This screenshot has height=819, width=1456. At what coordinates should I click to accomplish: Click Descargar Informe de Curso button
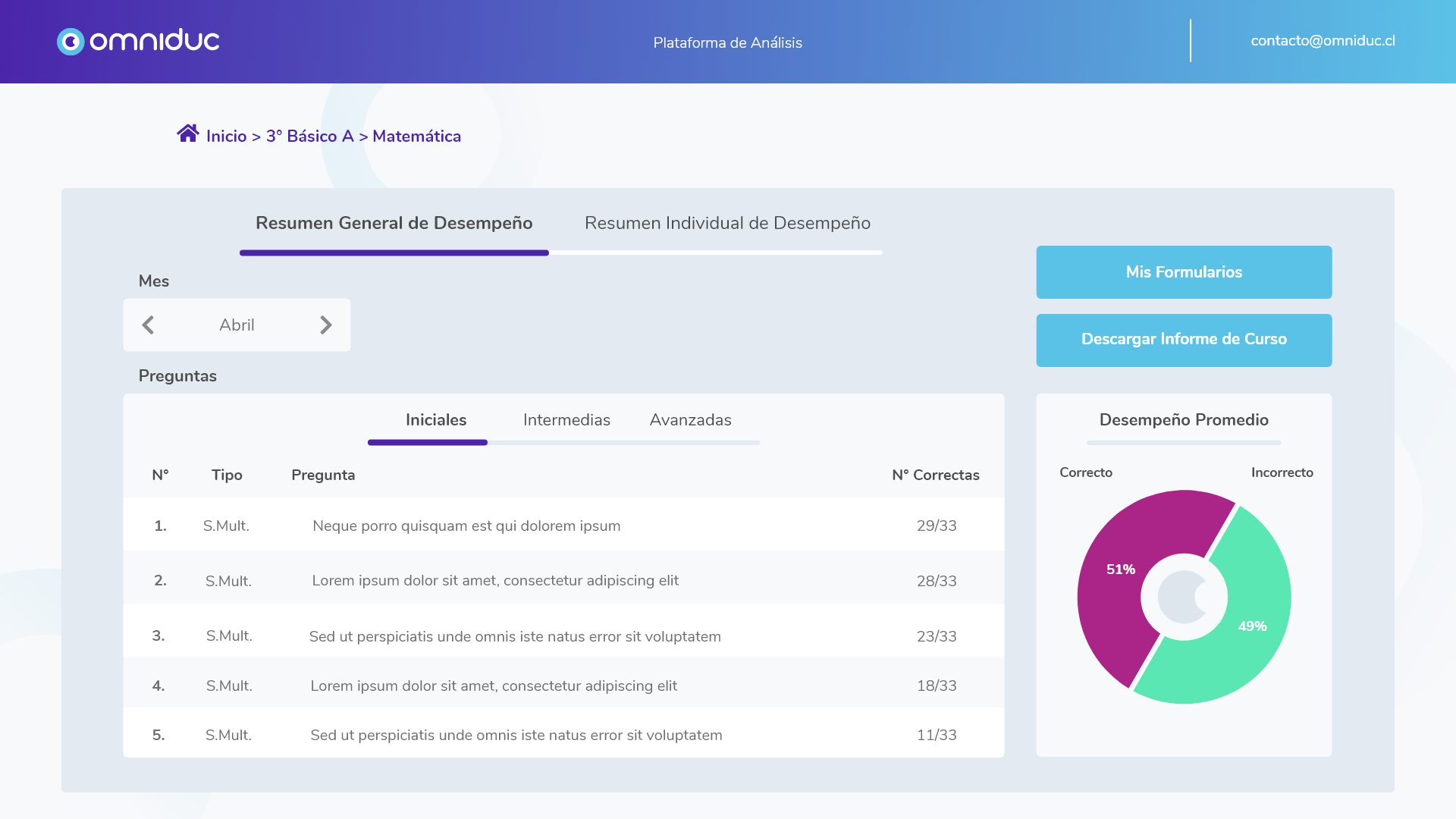point(1184,340)
